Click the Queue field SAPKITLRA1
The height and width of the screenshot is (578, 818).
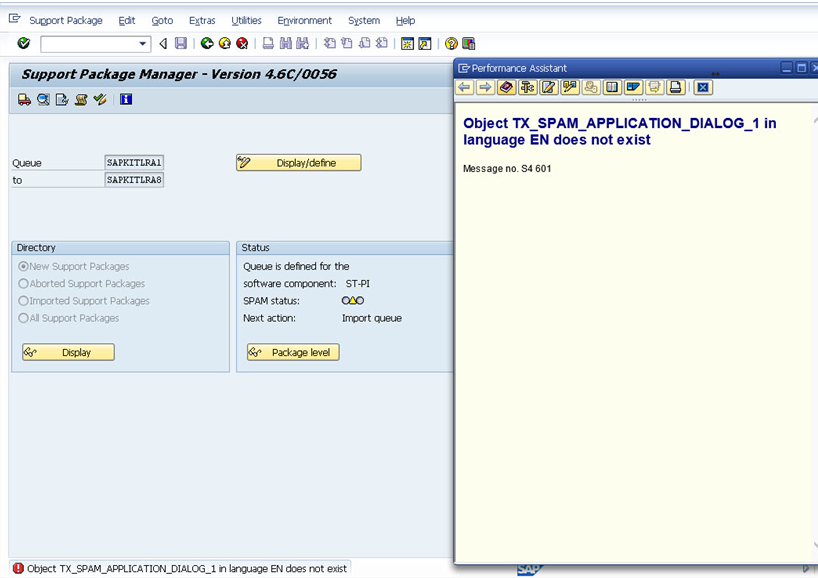pyautogui.click(x=134, y=163)
